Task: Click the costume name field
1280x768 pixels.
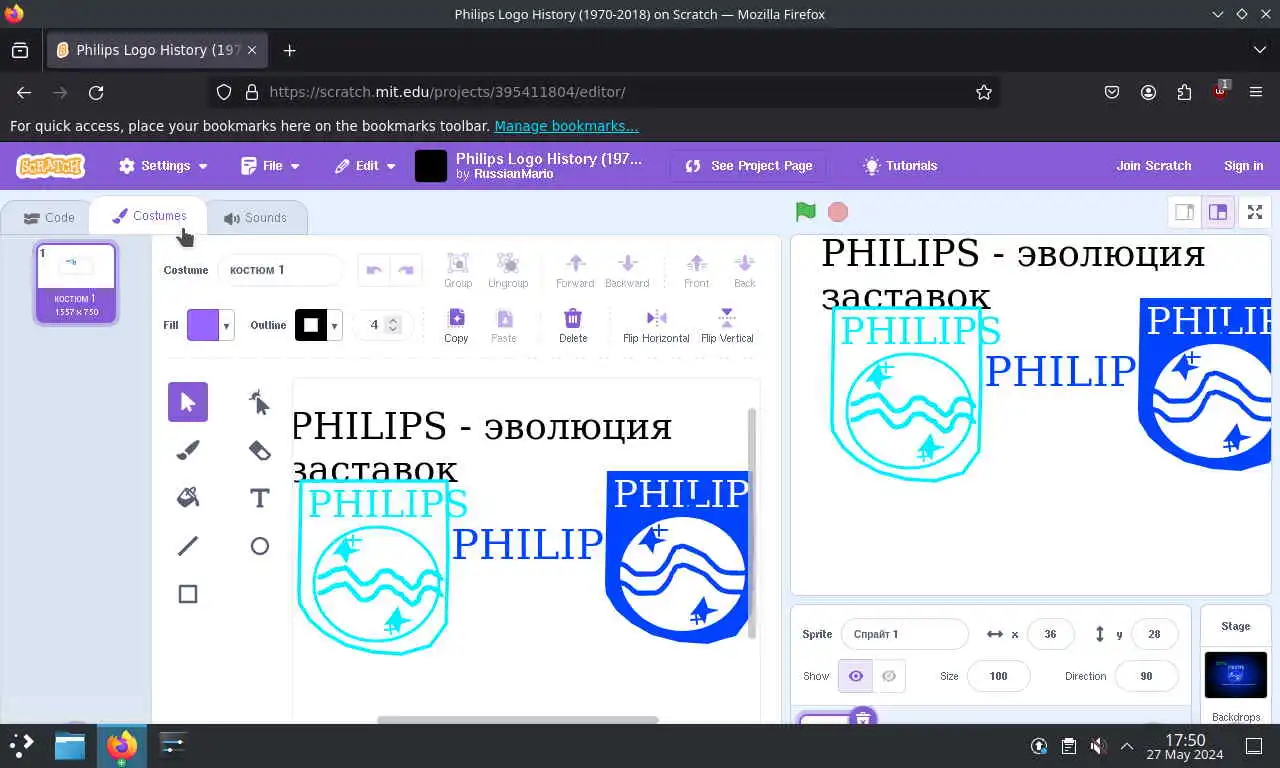Action: [280, 270]
